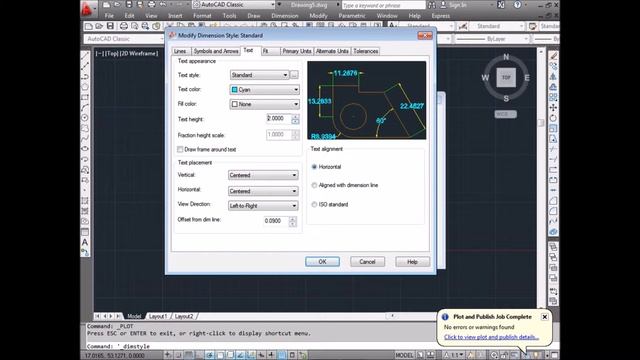Screen dimensions: 640x360
Task: Open the Text style dropdown
Action: [x=260, y=75]
